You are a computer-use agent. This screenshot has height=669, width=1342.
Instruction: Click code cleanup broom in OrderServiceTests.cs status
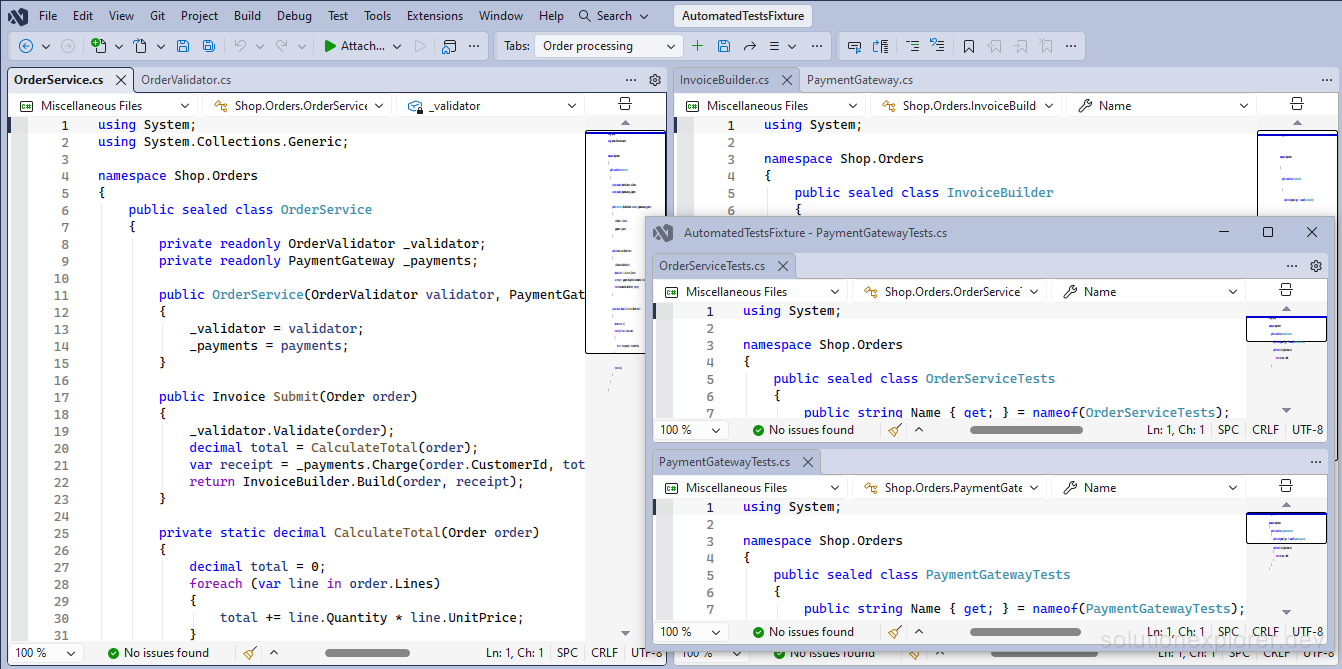(x=895, y=430)
